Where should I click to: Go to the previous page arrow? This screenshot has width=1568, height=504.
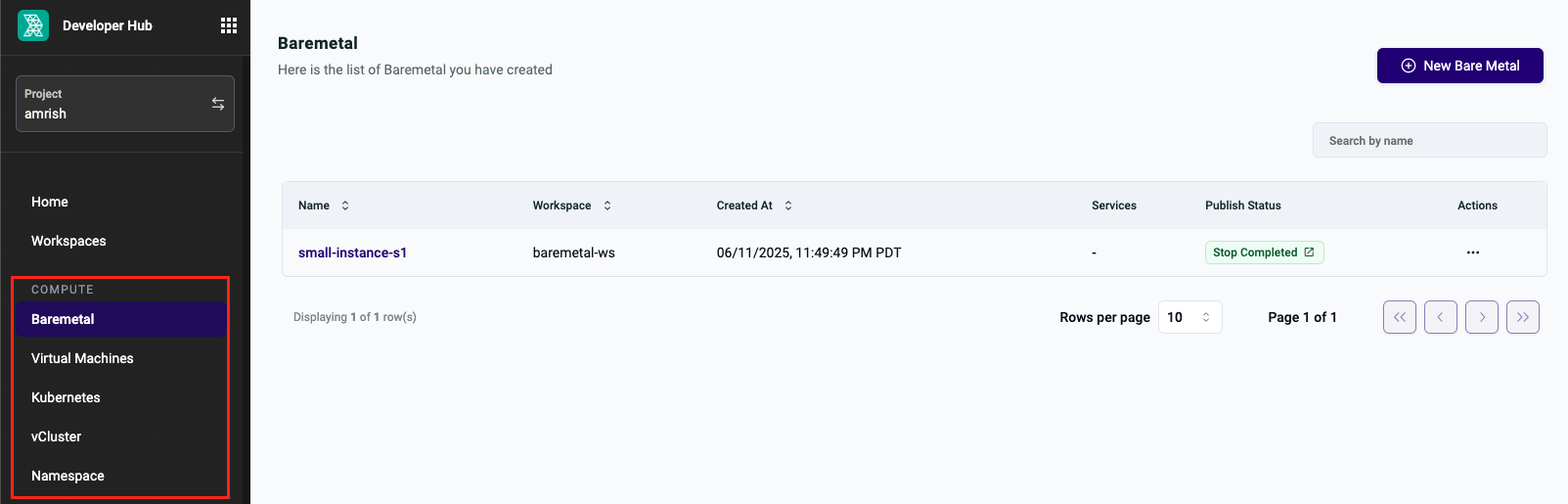pos(1441,317)
